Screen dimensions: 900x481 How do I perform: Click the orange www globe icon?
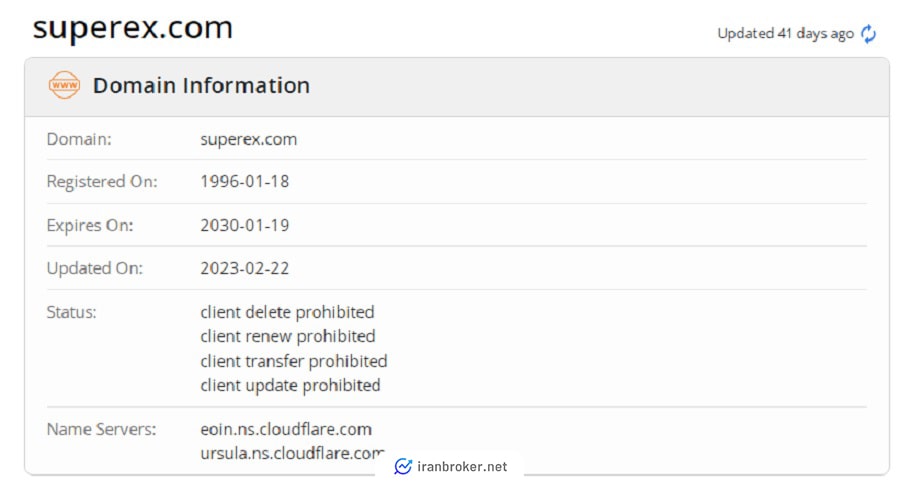point(64,85)
